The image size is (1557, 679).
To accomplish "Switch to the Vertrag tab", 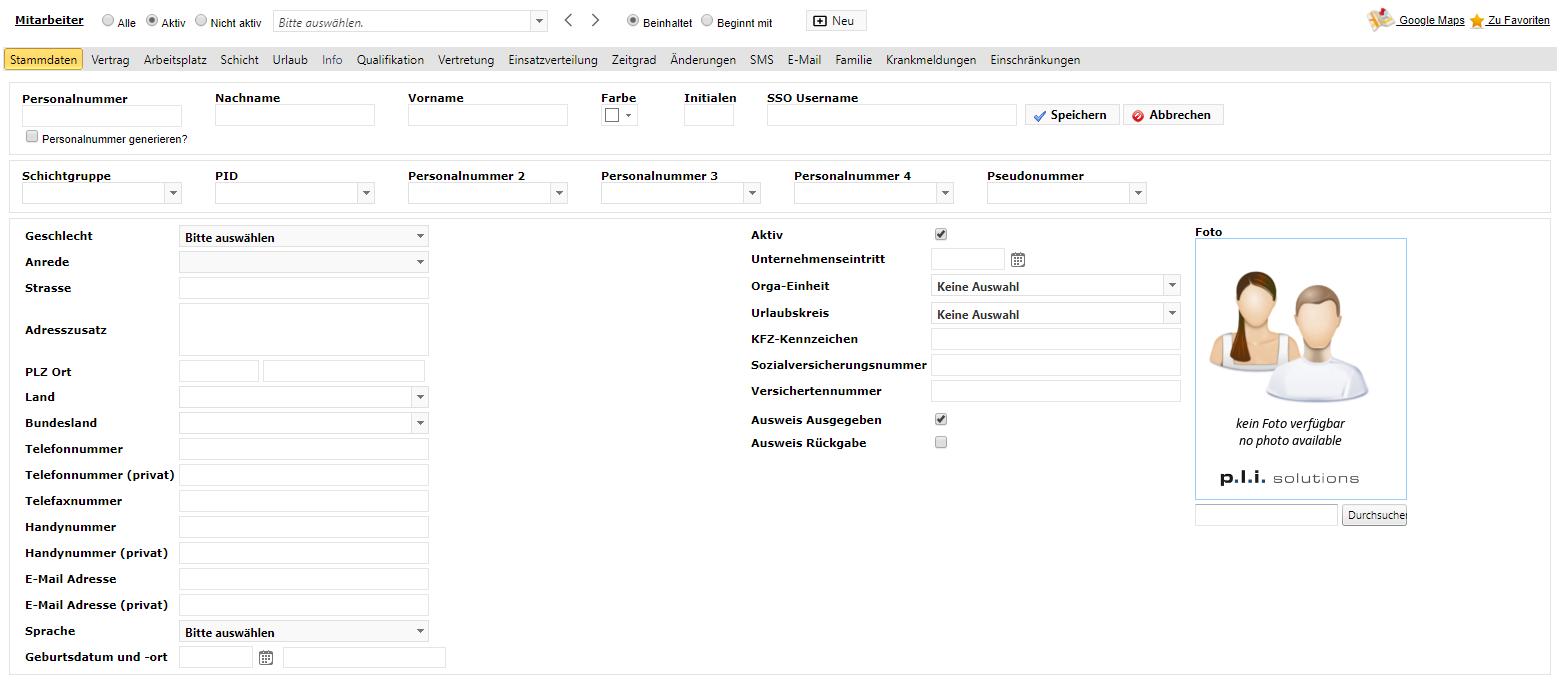I will 110,60.
